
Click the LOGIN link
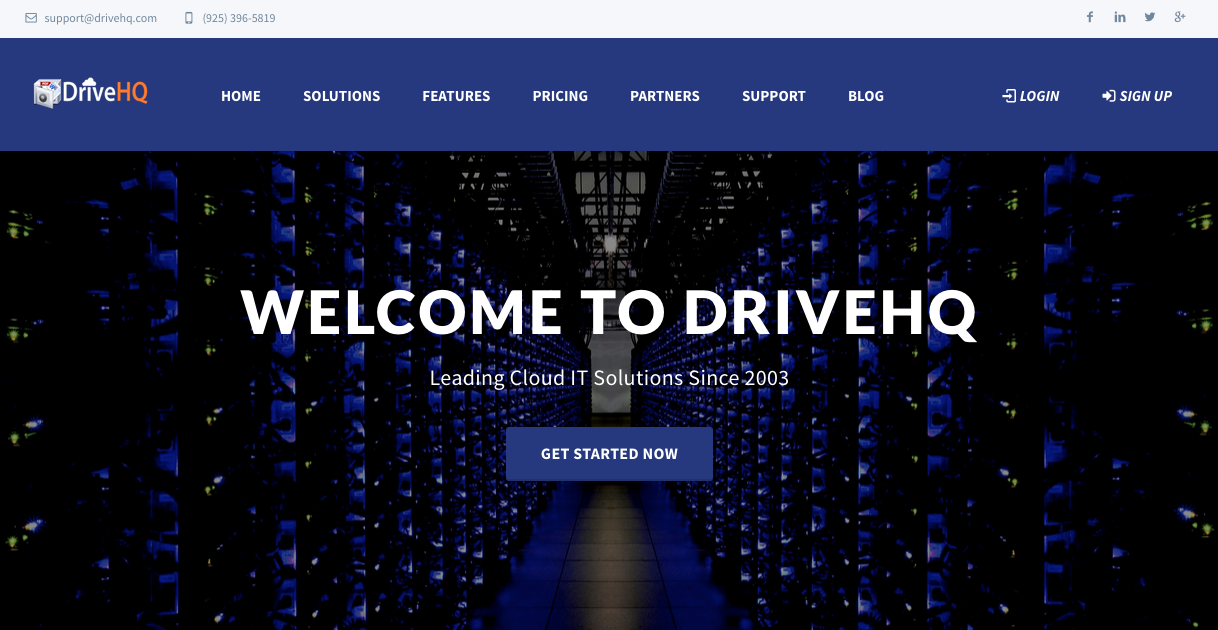[1031, 96]
